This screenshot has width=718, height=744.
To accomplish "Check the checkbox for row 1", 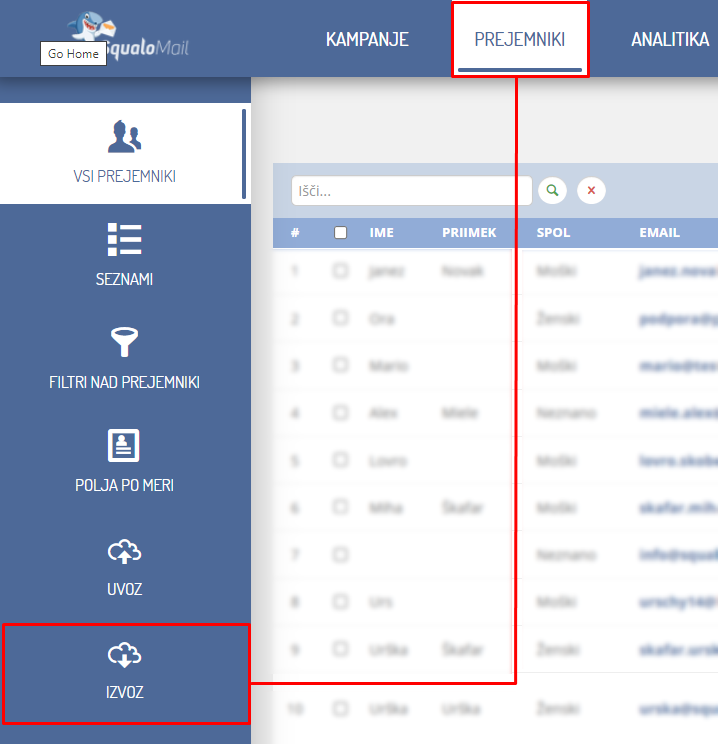I will pos(340,270).
